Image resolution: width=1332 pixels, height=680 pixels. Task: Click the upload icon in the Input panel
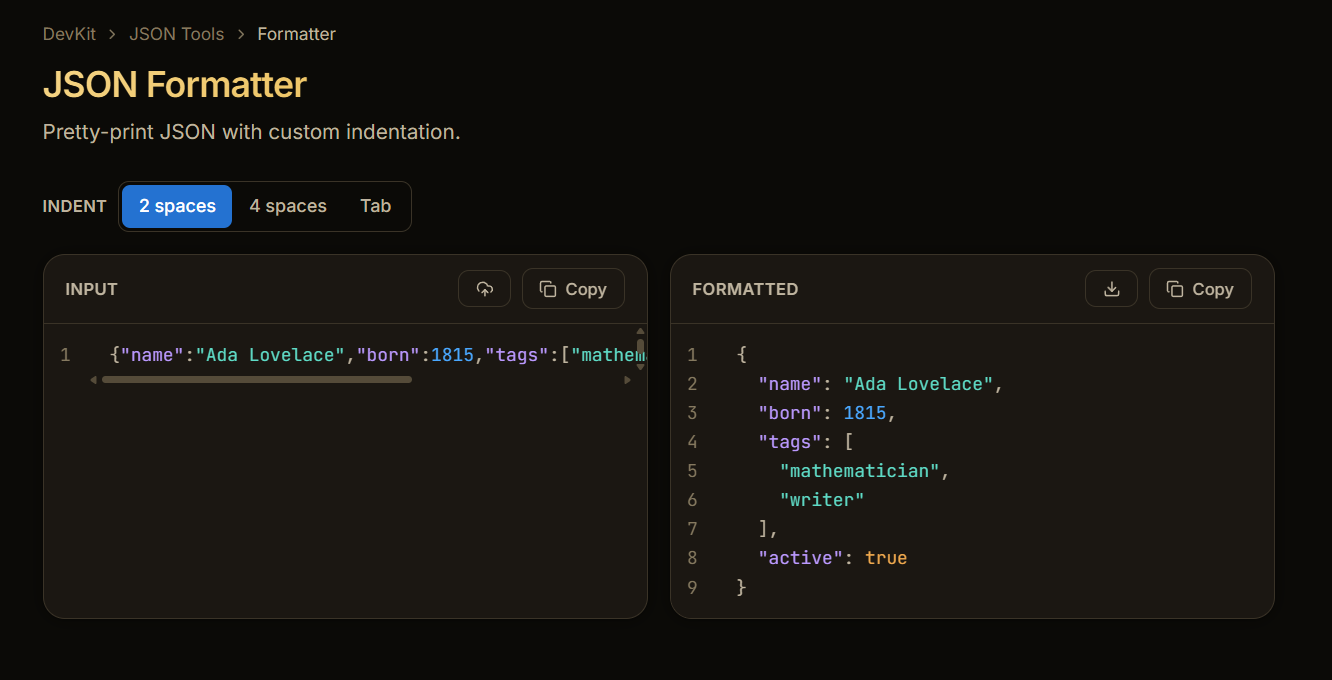click(x=485, y=289)
